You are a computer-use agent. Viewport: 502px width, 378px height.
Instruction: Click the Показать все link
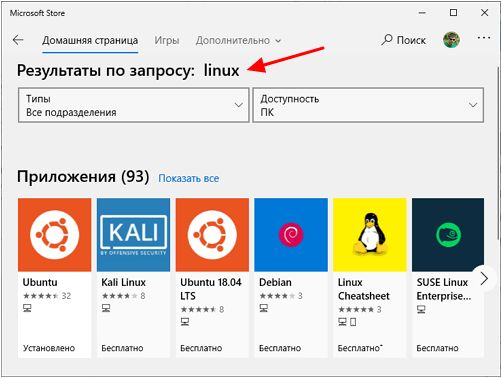(x=189, y=178)
